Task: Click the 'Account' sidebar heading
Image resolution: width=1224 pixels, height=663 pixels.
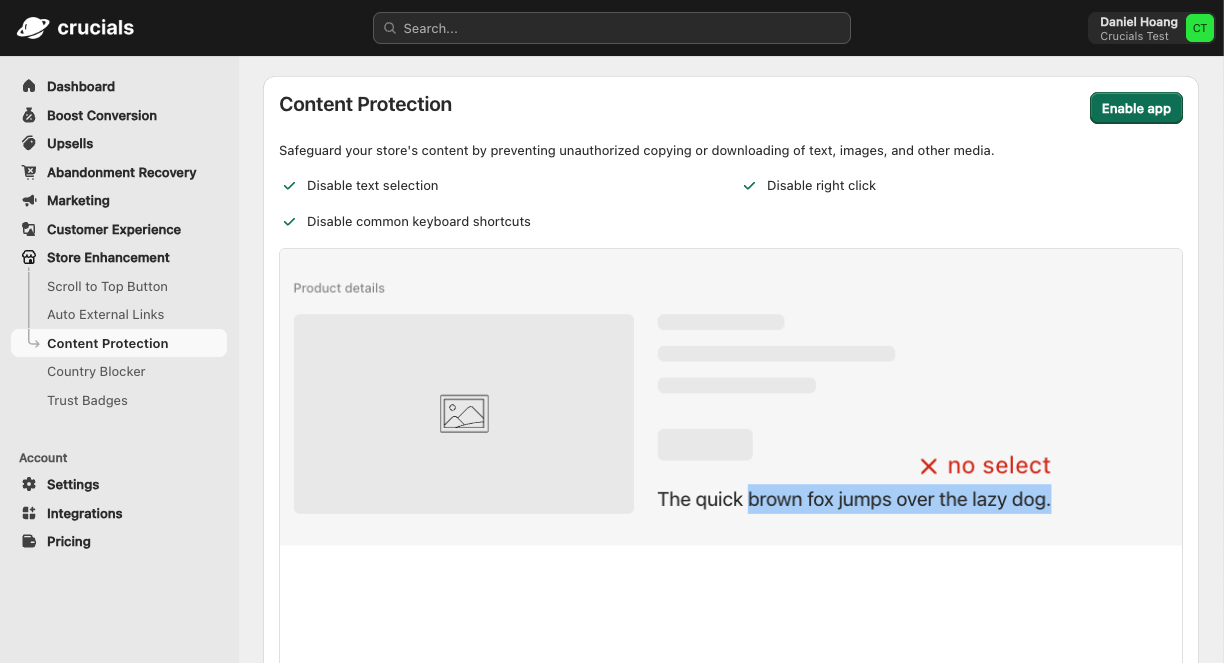Action: tap(43, 458)
